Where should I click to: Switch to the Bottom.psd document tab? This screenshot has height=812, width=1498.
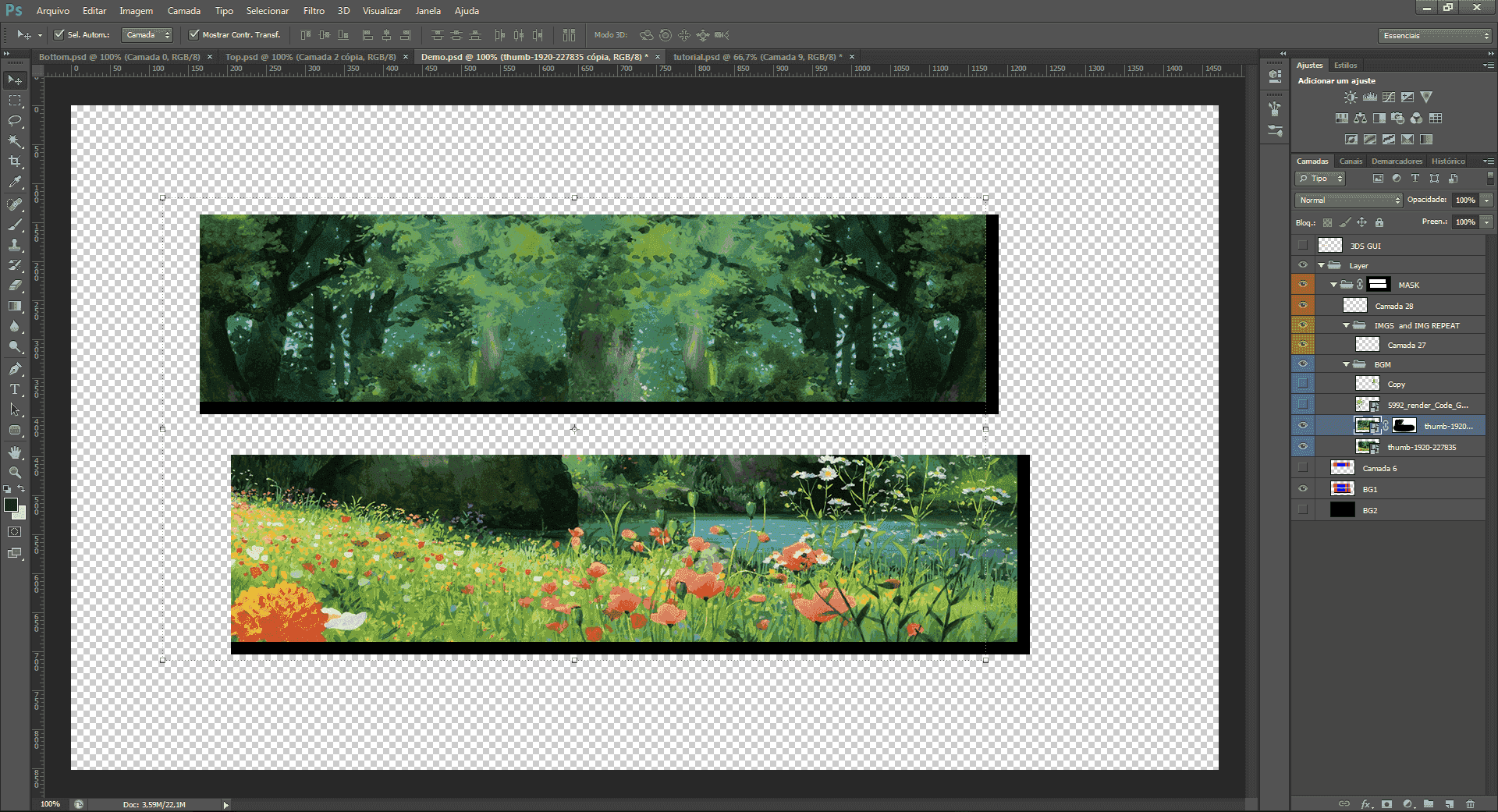click(x=119, y=57)
